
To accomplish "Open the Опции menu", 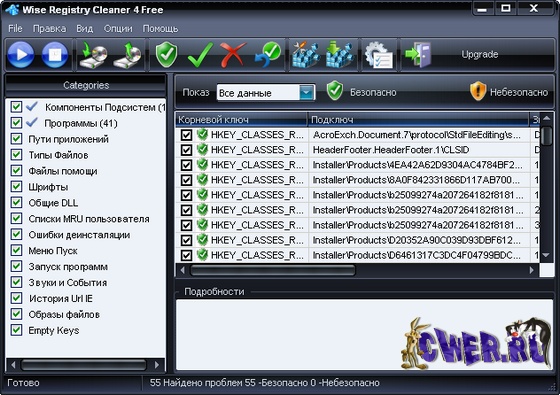I will click(x=118, y=29).
